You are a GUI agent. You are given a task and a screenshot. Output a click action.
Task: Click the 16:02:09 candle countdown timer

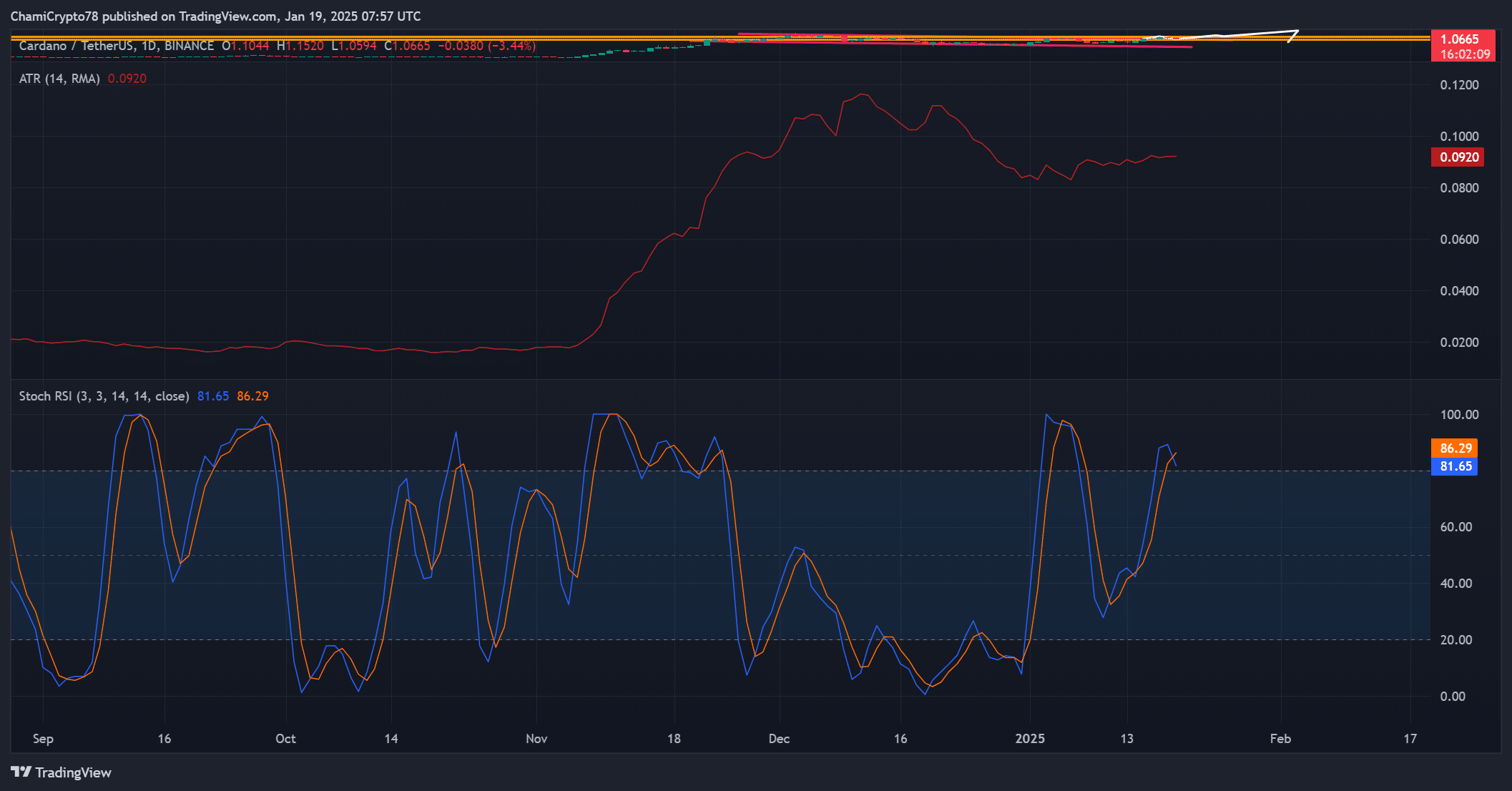(x=1464, y=54)
